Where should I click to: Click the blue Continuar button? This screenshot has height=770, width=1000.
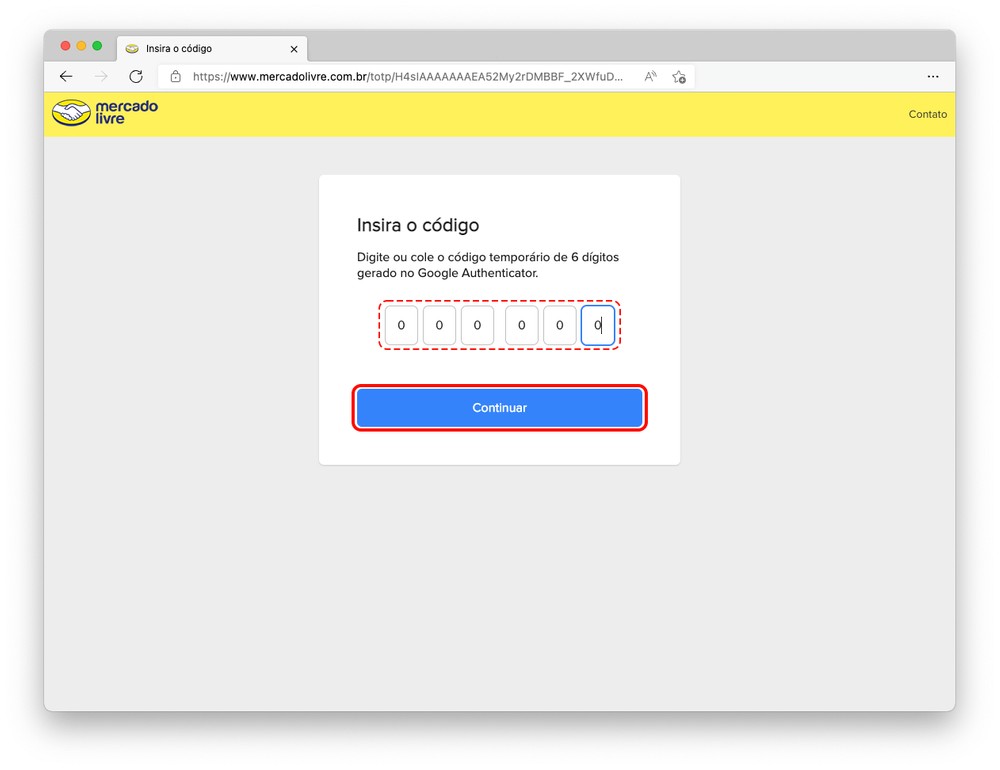[499, 408]
